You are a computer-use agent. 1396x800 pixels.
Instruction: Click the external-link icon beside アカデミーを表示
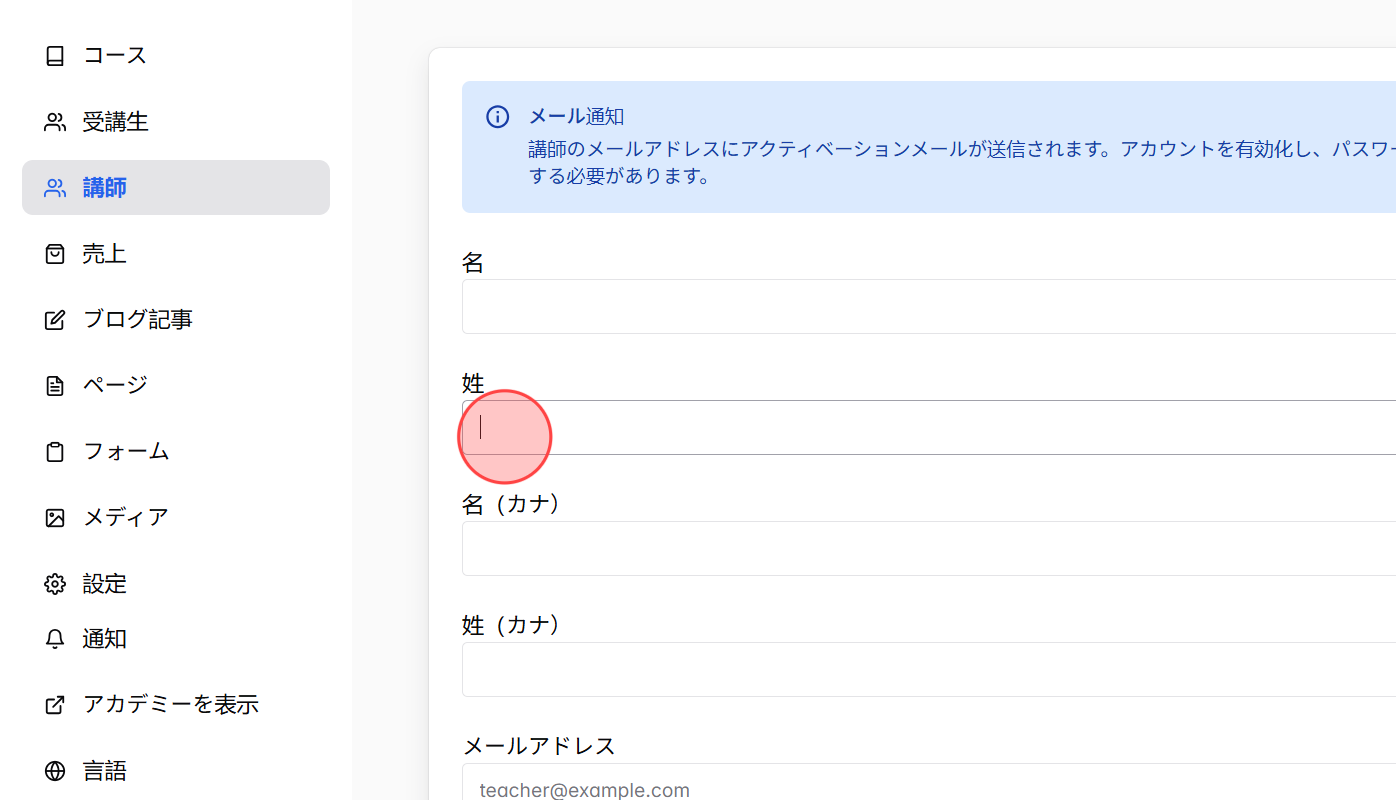(55, 704)
